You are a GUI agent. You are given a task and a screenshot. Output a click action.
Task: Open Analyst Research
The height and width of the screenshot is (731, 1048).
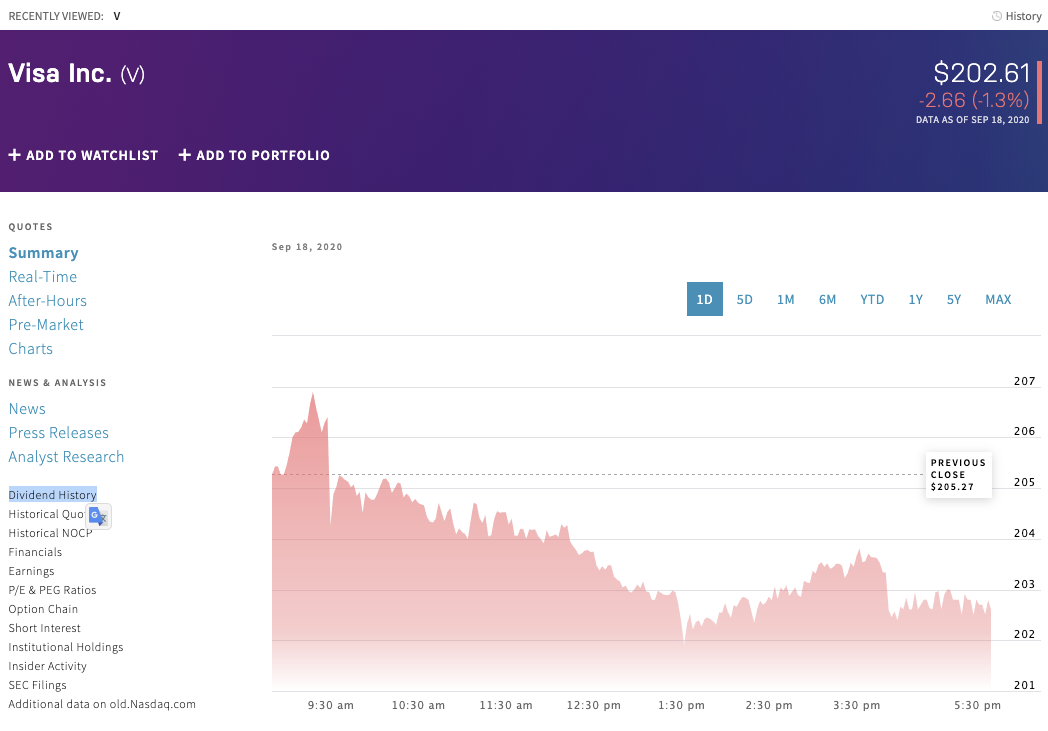(x=66, y=457)
